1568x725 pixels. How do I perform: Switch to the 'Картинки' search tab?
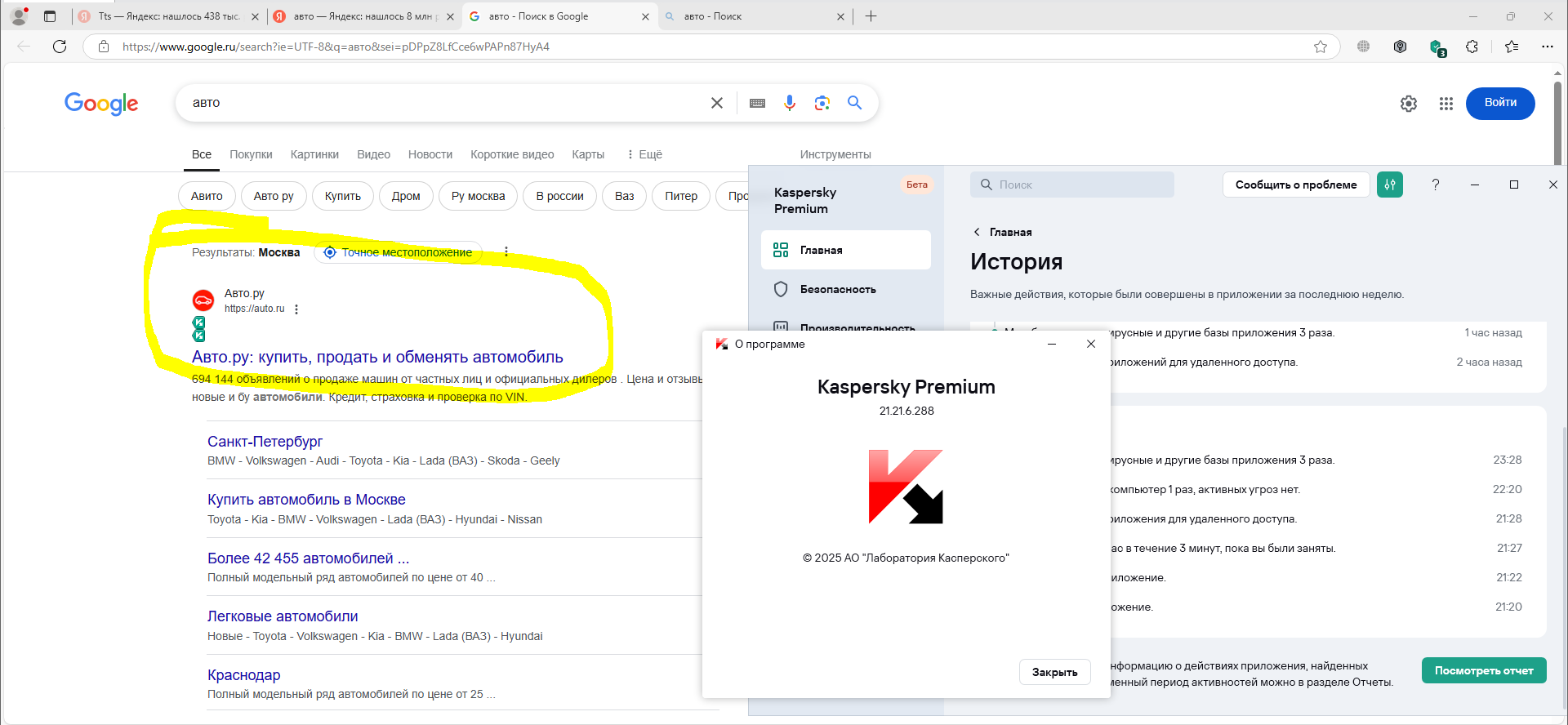(x=314, y=154)
